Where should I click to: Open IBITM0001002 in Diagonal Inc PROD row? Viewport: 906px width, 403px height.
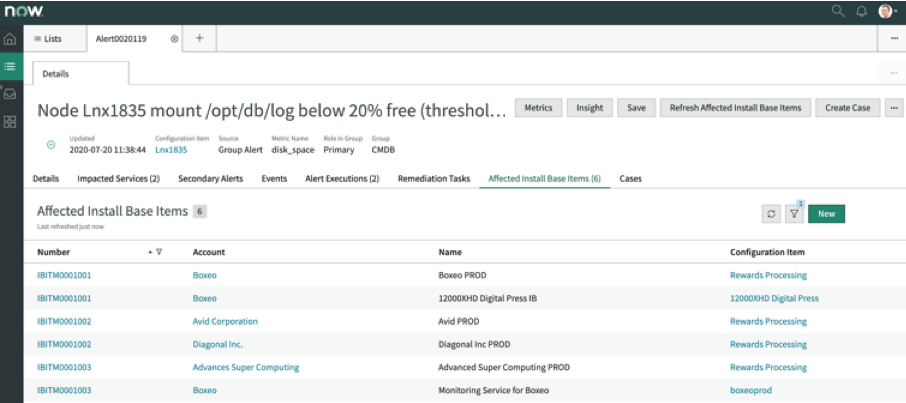[64, 344]
